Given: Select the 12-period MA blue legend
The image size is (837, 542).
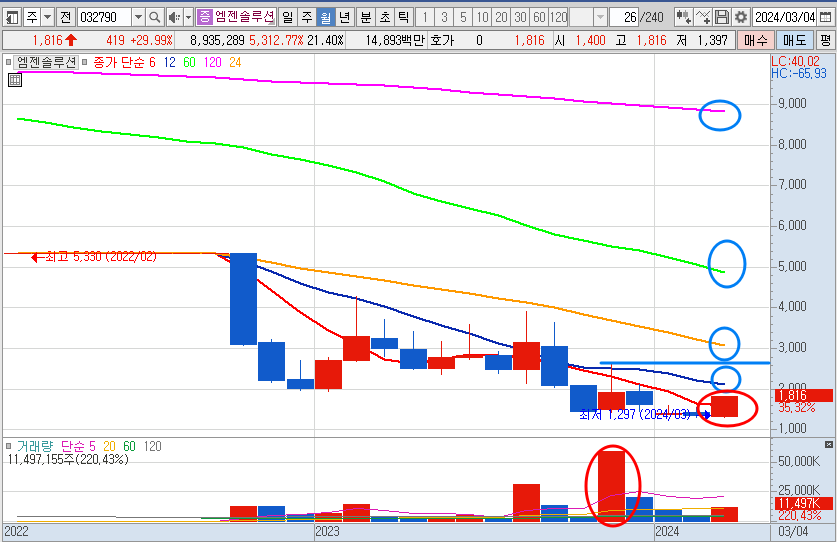Looking at the screenshot, I should click(x=170, y=62).
